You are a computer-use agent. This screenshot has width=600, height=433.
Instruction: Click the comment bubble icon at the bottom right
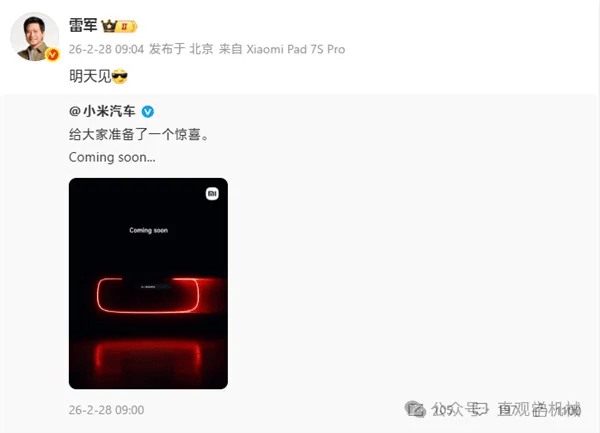click(476, 410)
